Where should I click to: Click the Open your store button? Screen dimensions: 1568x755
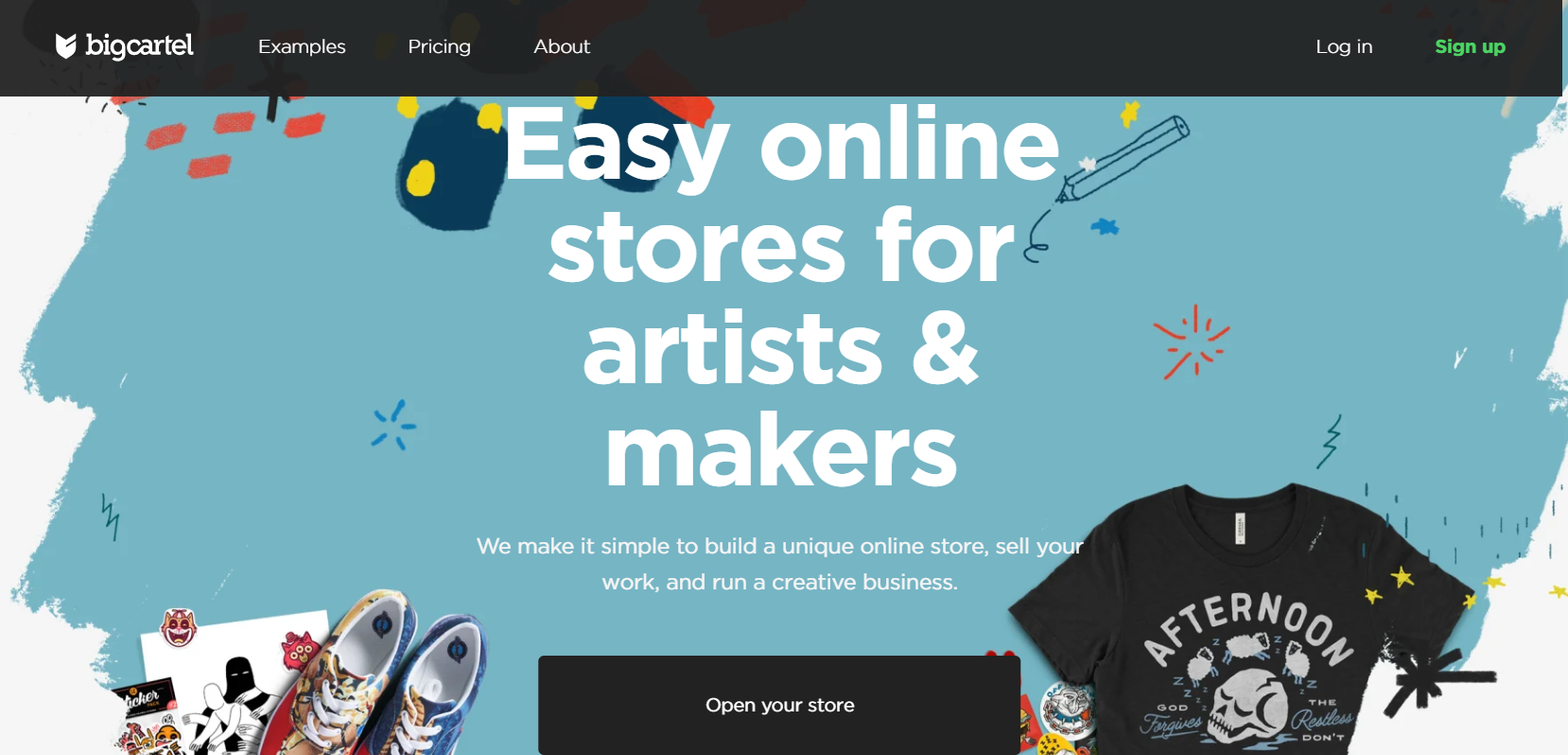779,705
